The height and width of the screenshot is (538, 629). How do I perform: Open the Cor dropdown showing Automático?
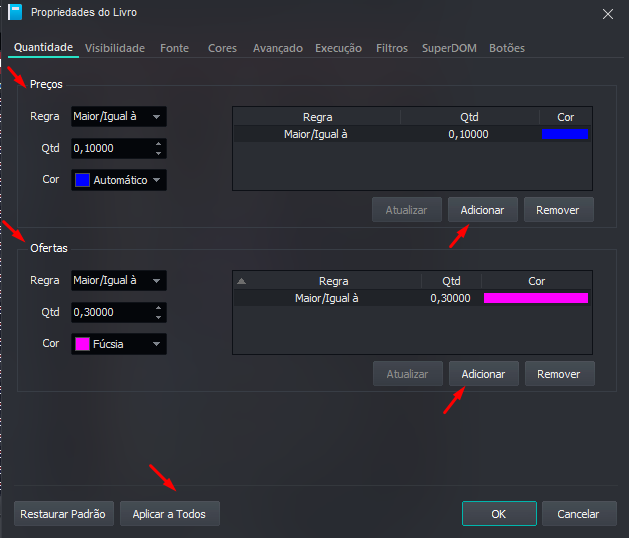[119, 180]
